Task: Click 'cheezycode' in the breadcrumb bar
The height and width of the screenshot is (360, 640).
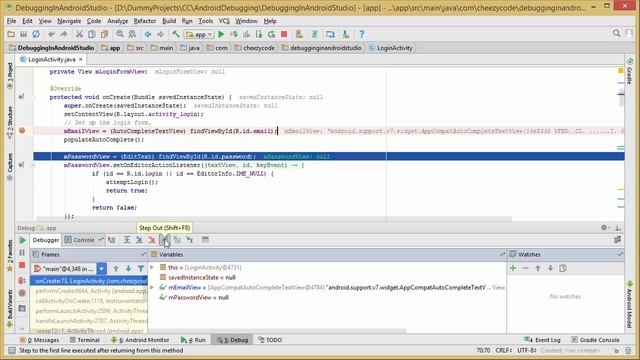Action: [x=259, y=48]
